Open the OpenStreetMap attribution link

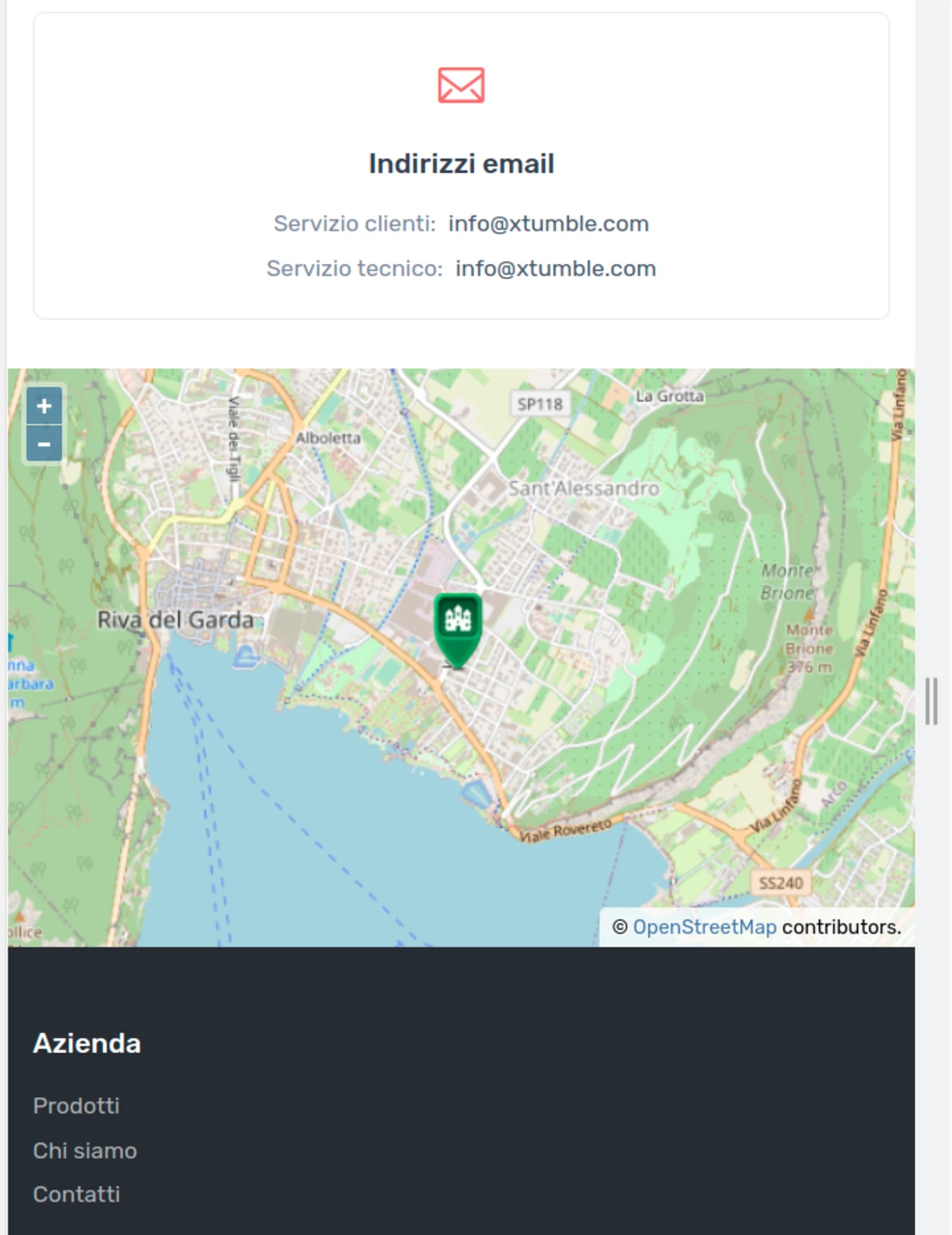[x=704, y=927]
